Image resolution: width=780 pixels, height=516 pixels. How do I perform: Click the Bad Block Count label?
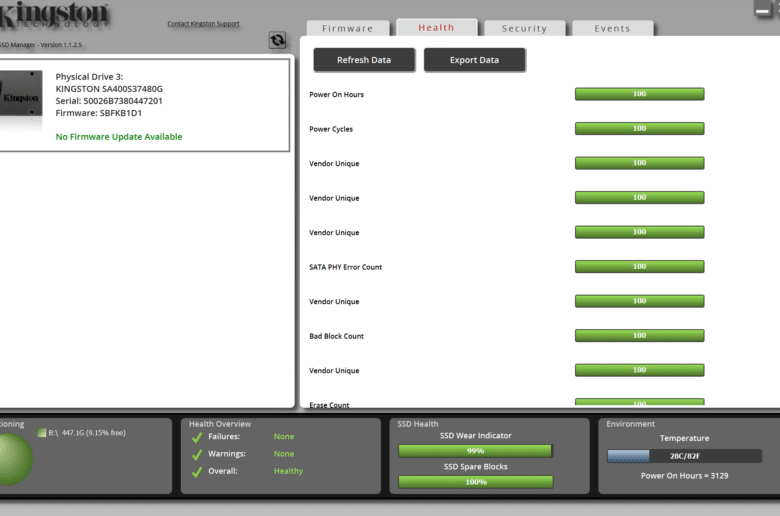pyautogui.click(x=336, y=336)
